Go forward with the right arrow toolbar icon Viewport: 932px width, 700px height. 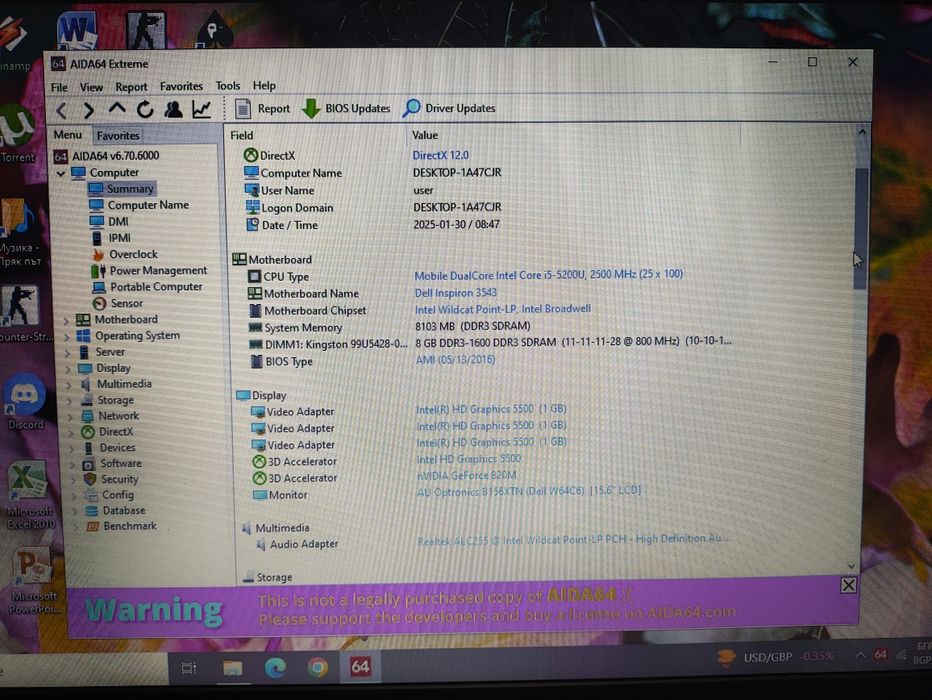[x=89, y=111]
